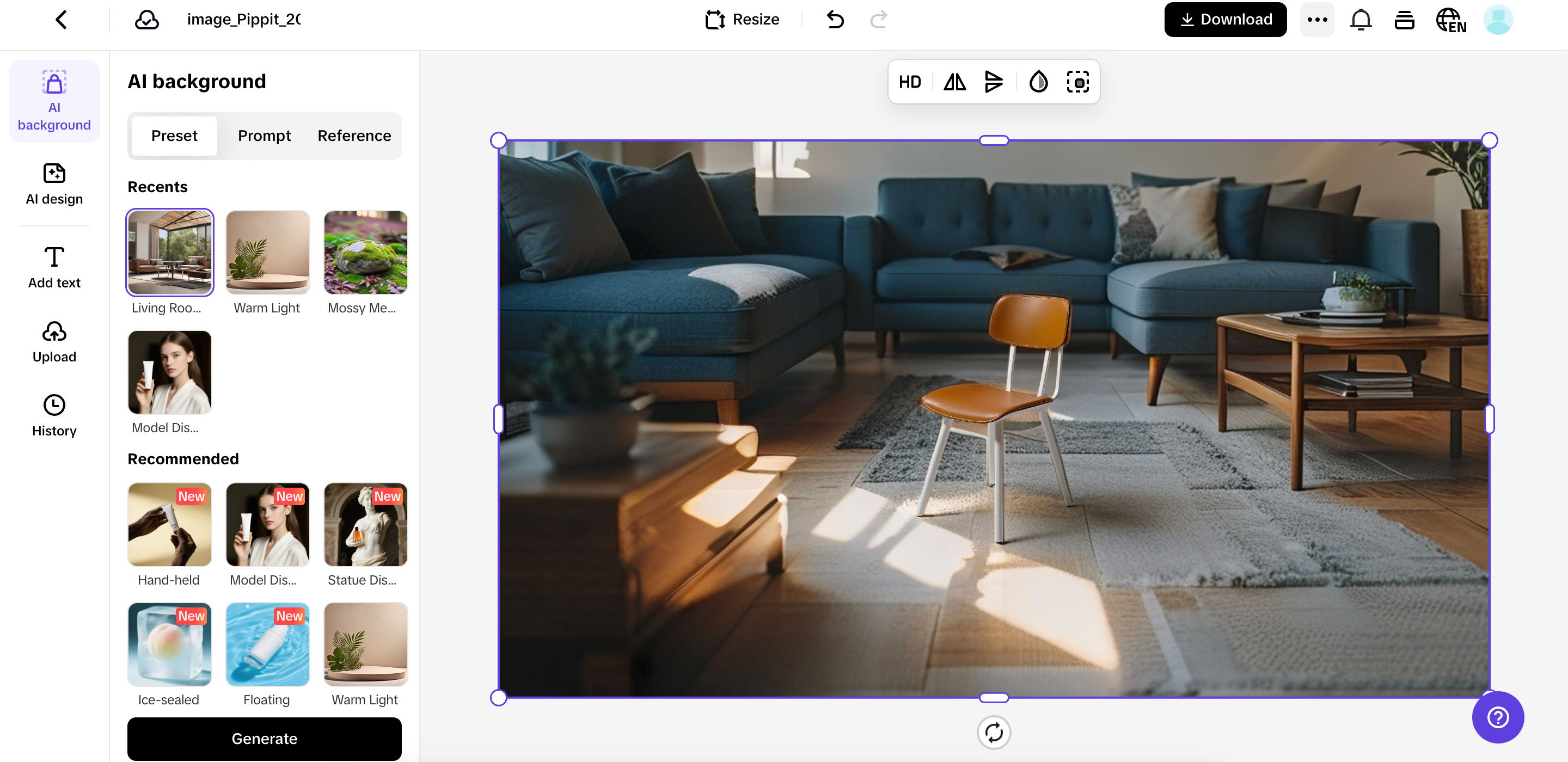This screenshot has height=762, width=1568.
Task: Switch to the Prompt tab
Action: coord(264,136)
